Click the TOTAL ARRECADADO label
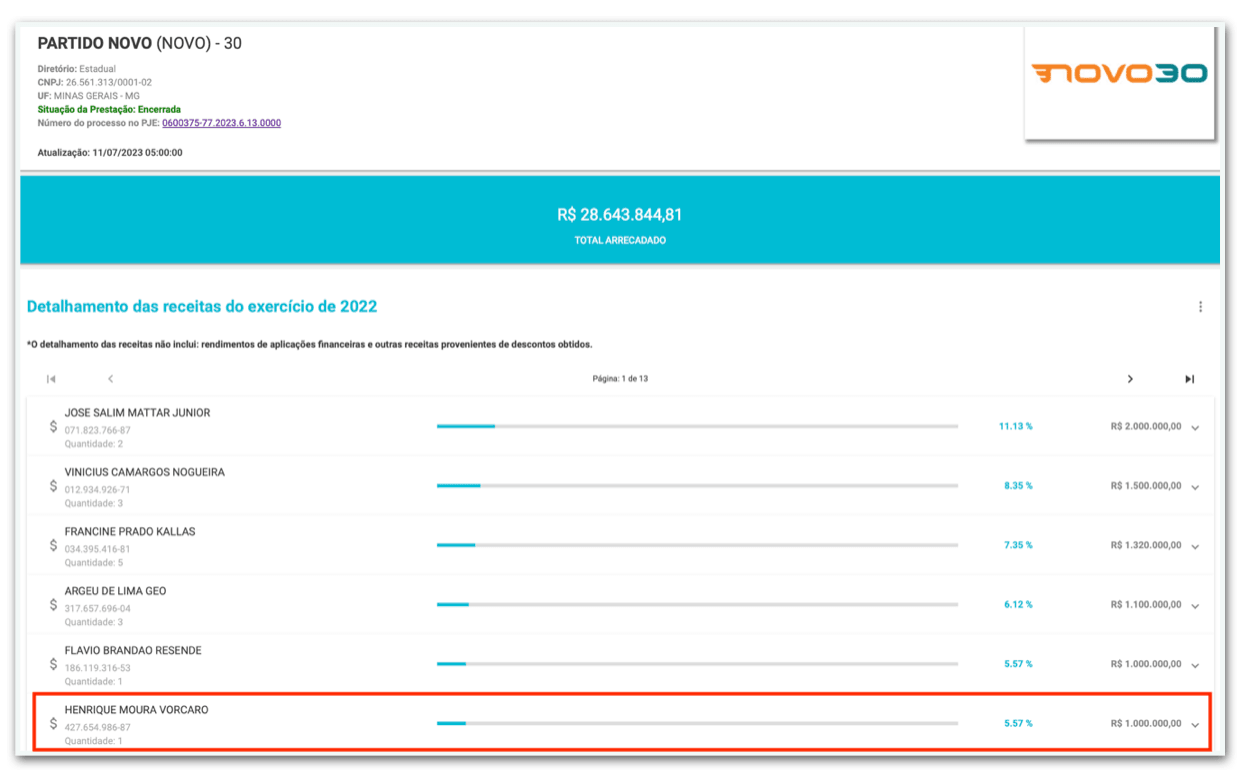This screenshot has width=1238, height=776. (620, 240)
